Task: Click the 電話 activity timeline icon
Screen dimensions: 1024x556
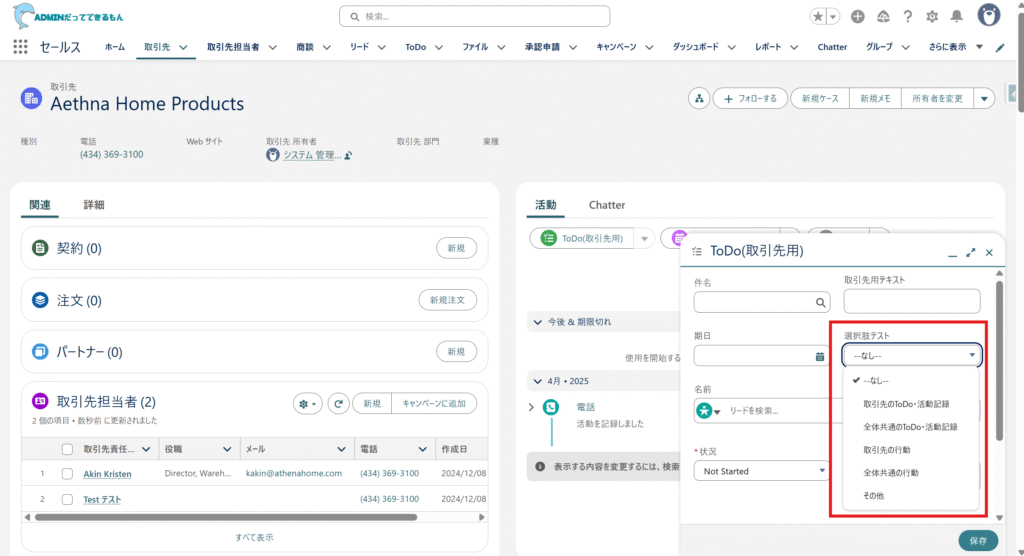Action: tap(551, 407)
